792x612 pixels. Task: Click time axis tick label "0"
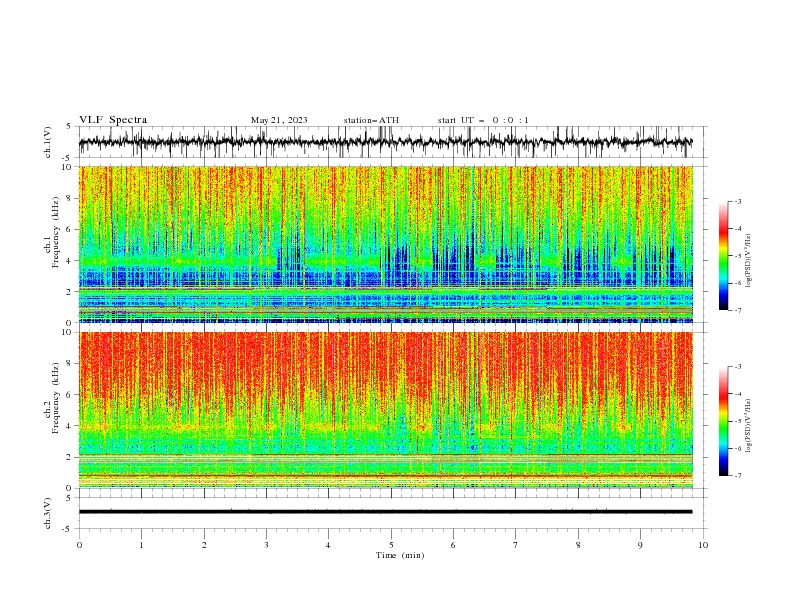tap(79, 545)
